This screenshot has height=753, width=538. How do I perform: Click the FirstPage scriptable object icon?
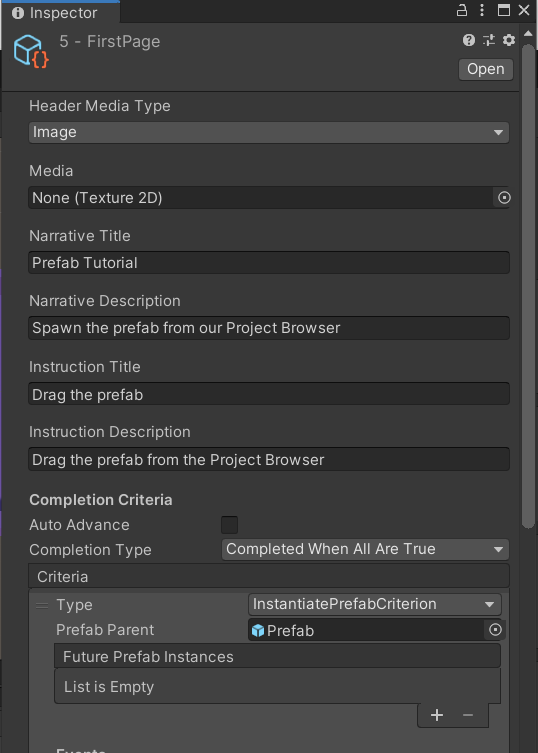pos(31,51)
